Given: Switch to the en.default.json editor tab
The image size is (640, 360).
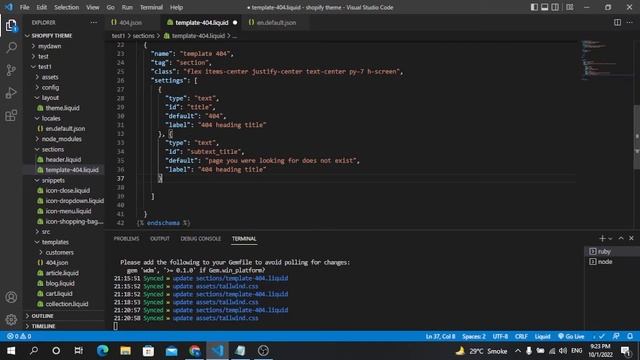Looking at the screenshot, I should 275,22.
